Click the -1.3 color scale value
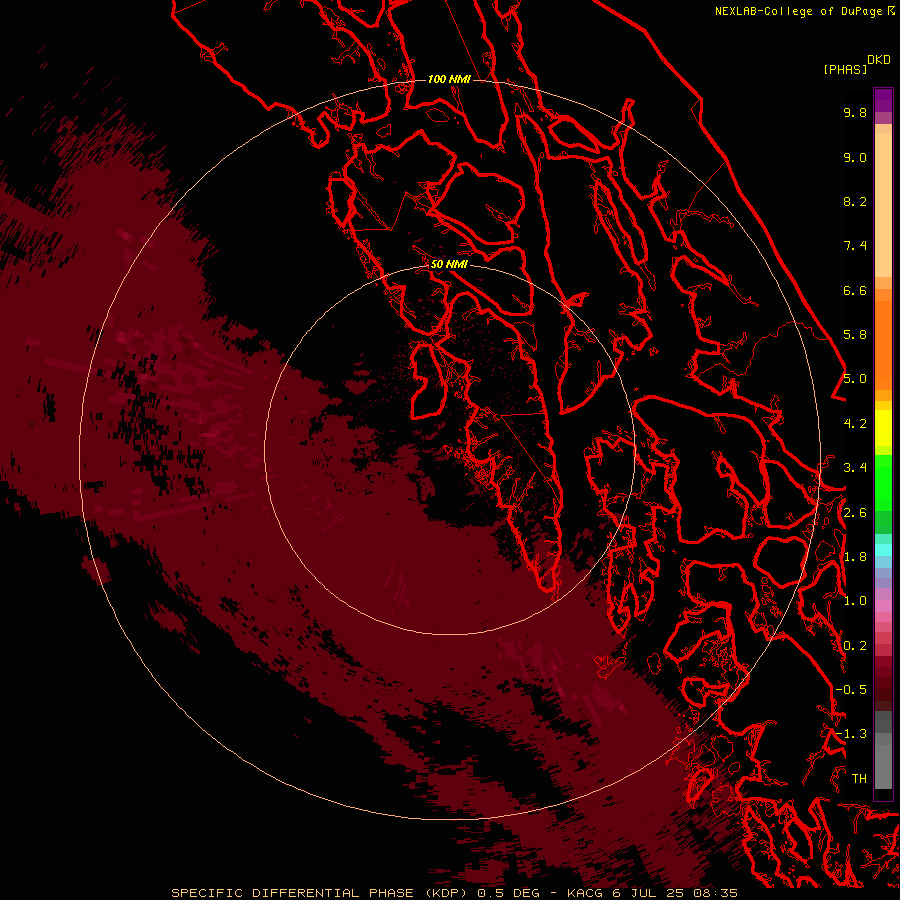 [x=851, y=734]
